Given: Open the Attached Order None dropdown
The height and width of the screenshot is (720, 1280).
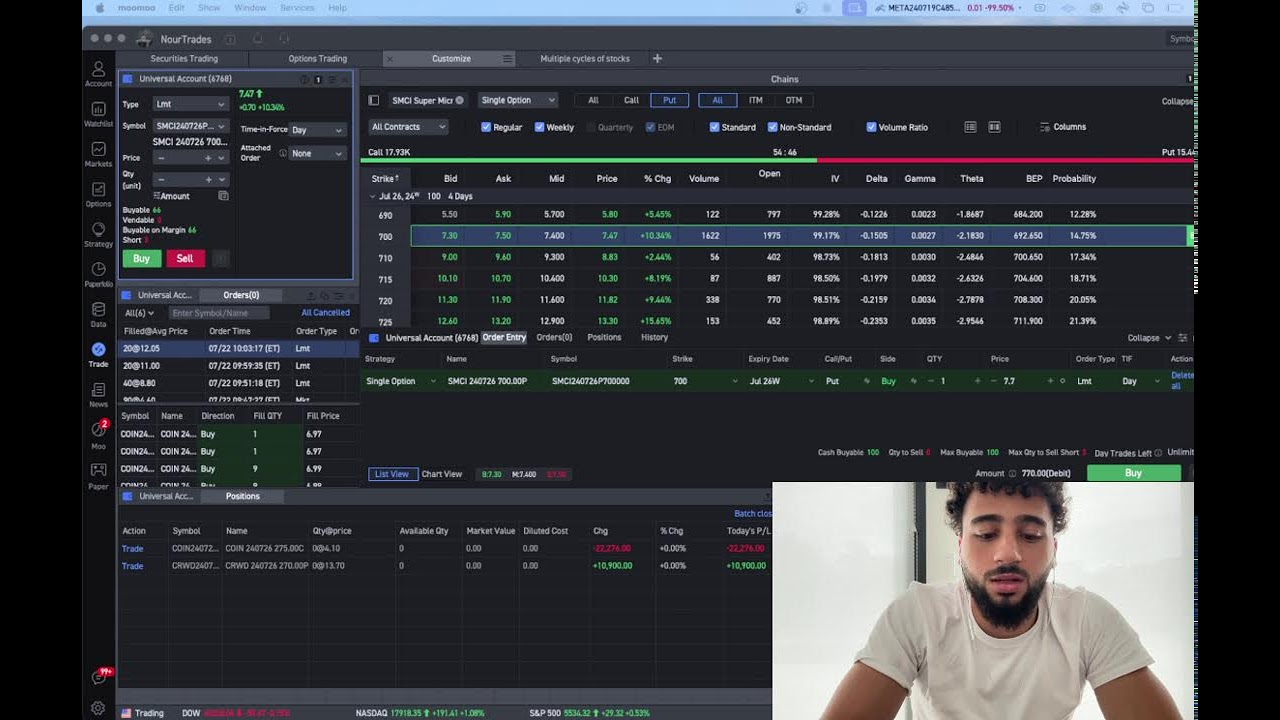Looking at the screenshot, I should [318, 153].
